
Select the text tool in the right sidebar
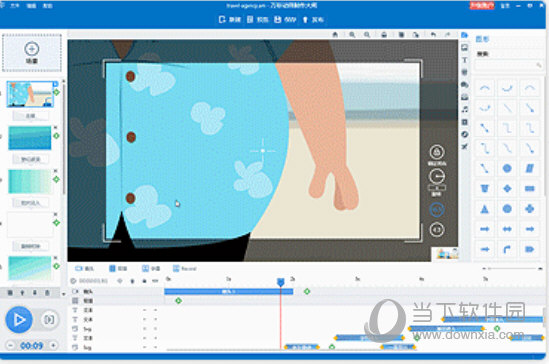pos(465,60)
